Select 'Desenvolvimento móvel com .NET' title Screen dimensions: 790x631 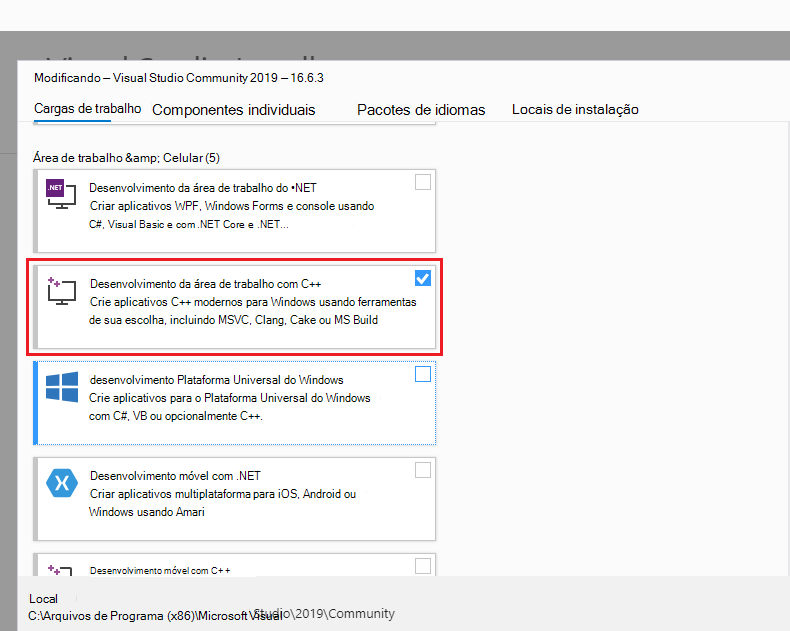[x=175, y=476]
